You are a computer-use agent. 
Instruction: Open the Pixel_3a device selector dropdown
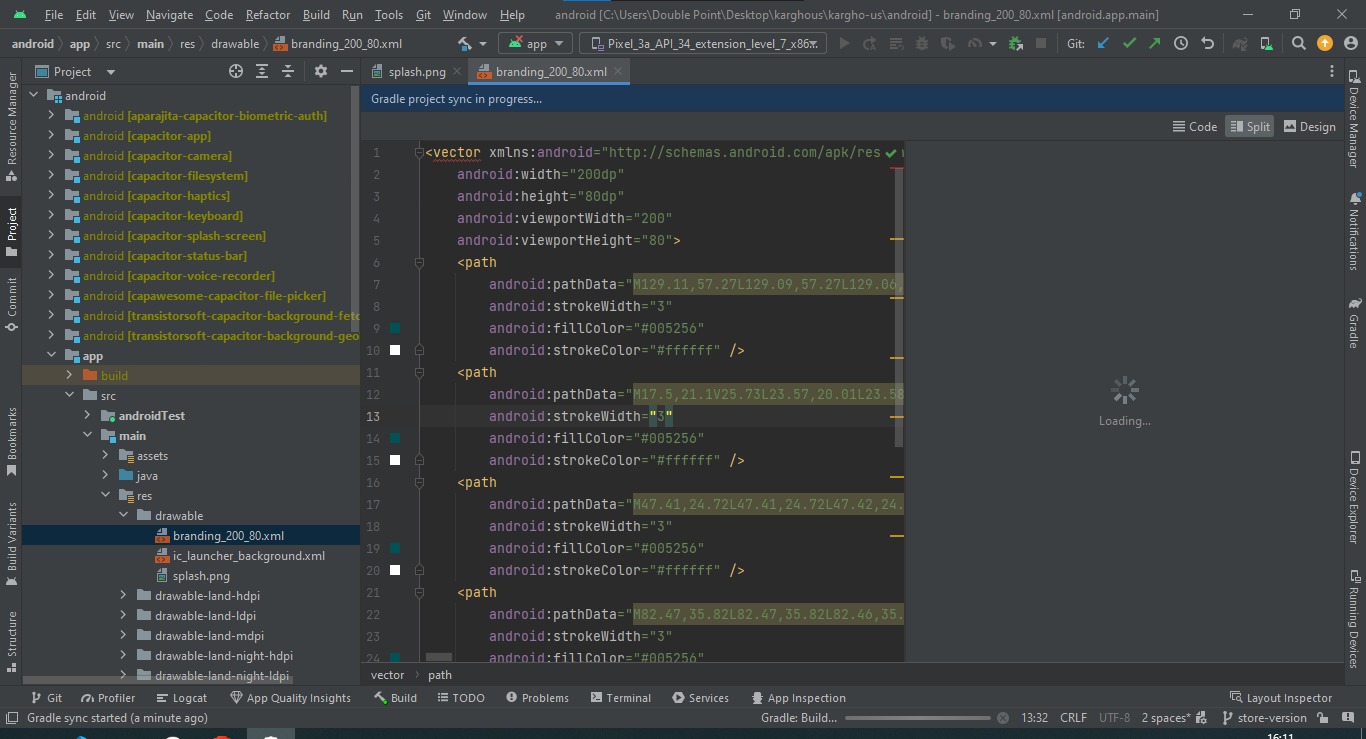tap(704, 44)
